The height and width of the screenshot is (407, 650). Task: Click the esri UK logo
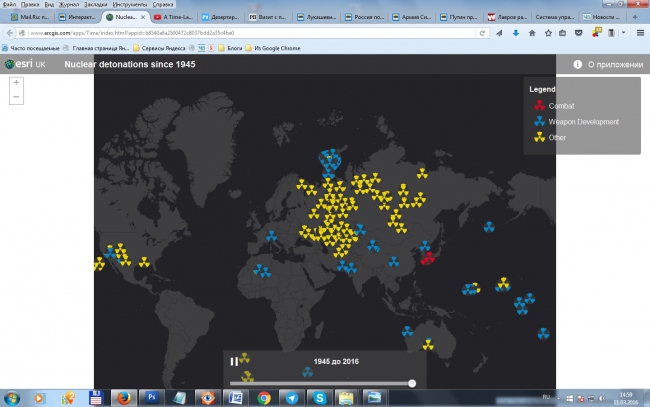click(x=26, y=65)
